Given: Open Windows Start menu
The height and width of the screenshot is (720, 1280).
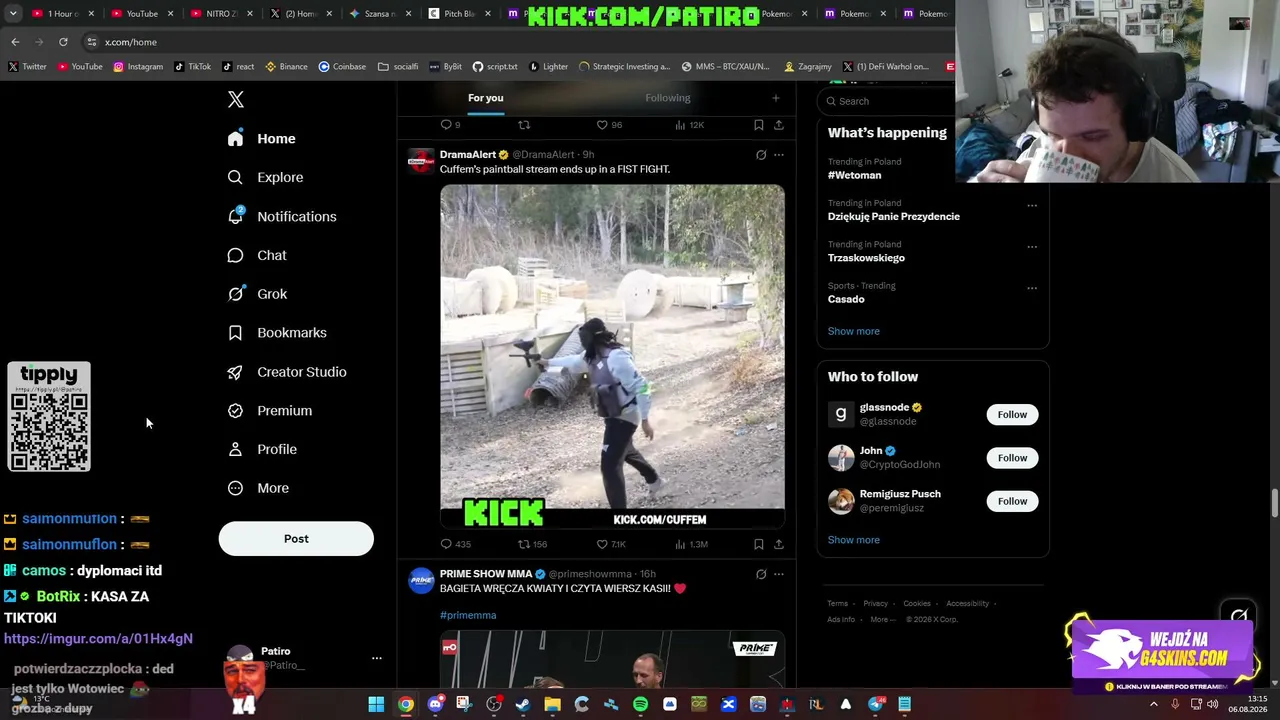Looking at the screenshot, I should [376, 704].
